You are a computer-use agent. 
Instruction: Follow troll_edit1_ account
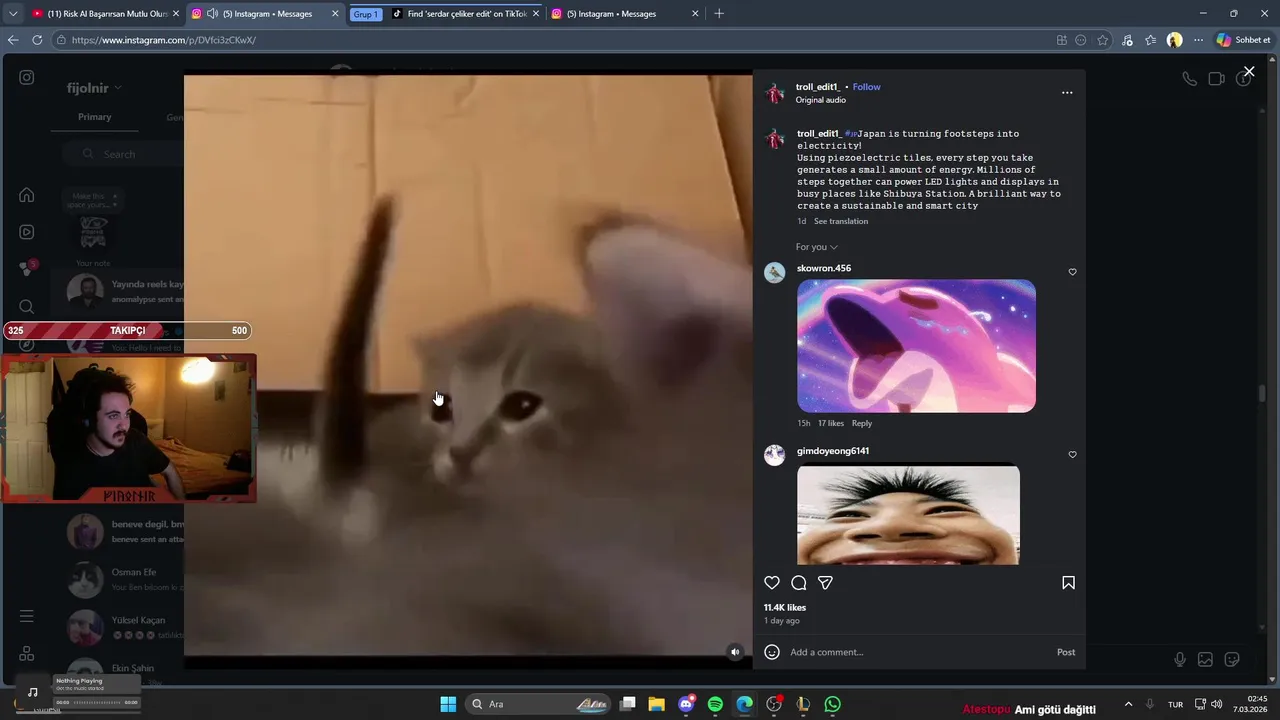tap(866, 87)
